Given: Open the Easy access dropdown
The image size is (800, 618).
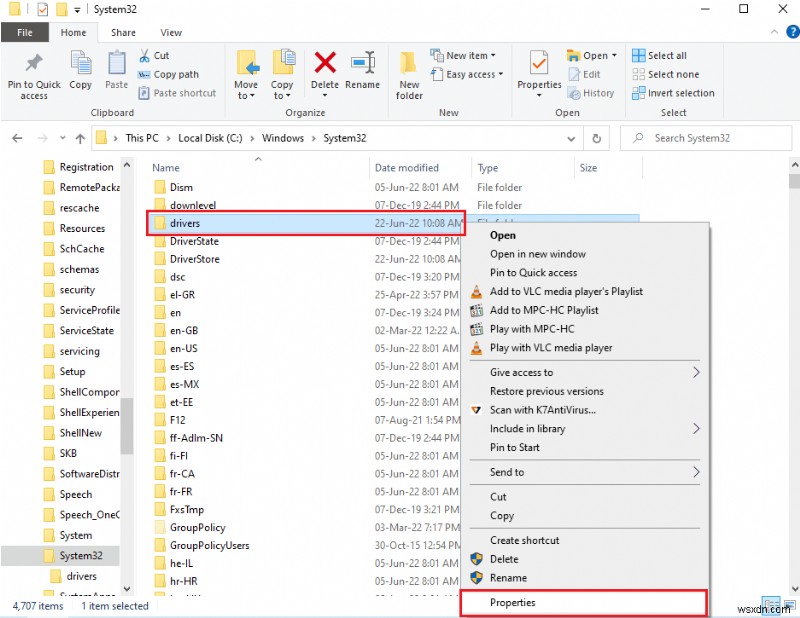Looking at the screenshot, I should [x=467, y=75].
